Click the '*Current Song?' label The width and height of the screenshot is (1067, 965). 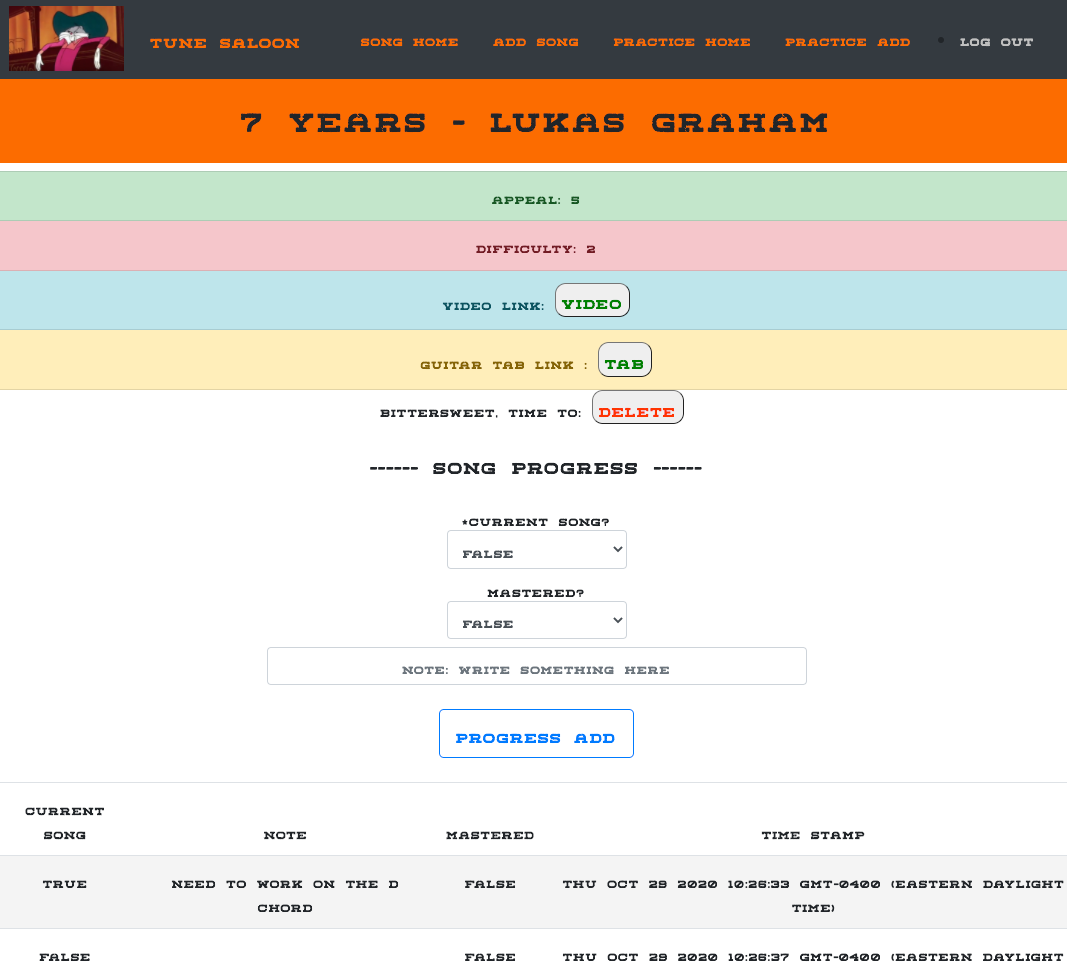point(536,523)
